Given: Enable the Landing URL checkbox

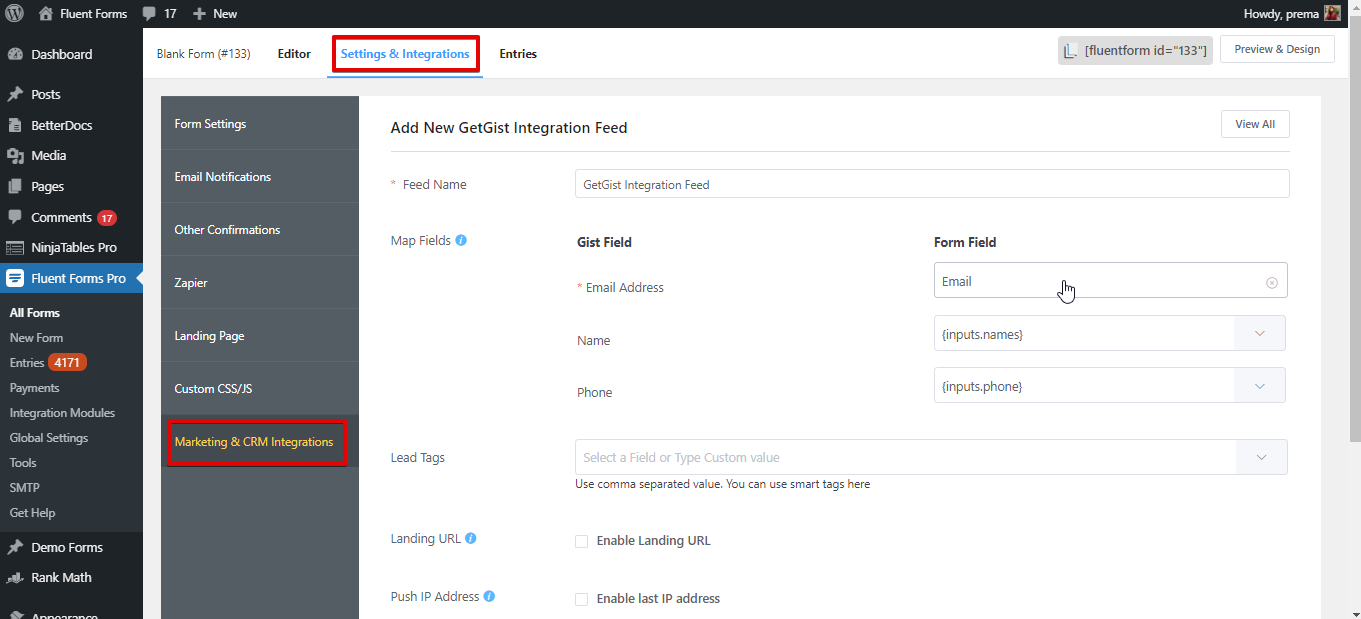Looking at the screenshot, I should point(581,541).
